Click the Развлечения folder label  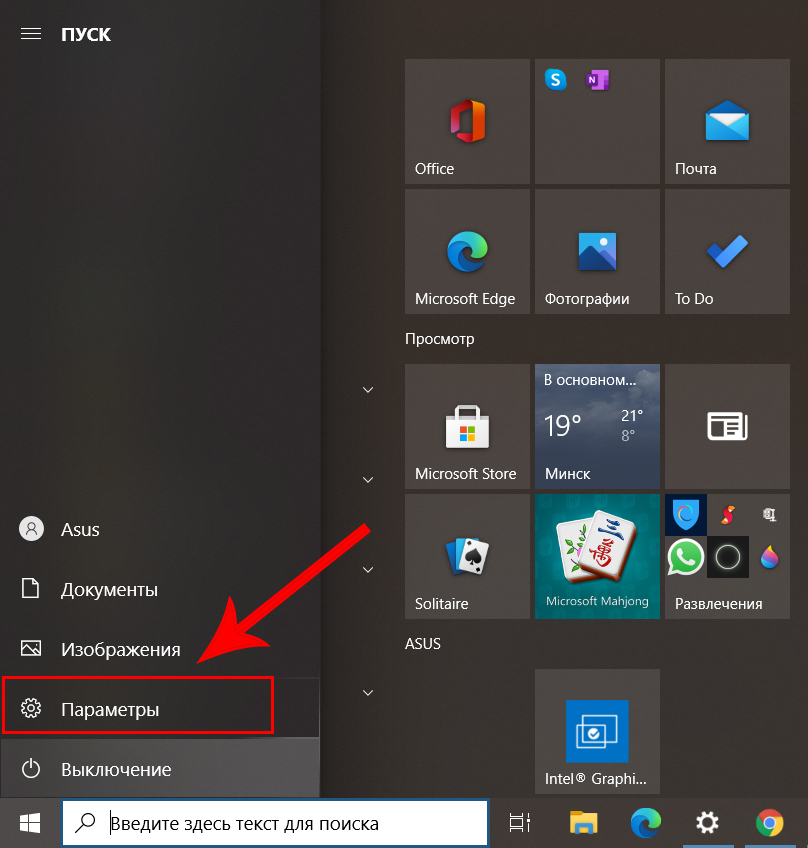point(718,604)
